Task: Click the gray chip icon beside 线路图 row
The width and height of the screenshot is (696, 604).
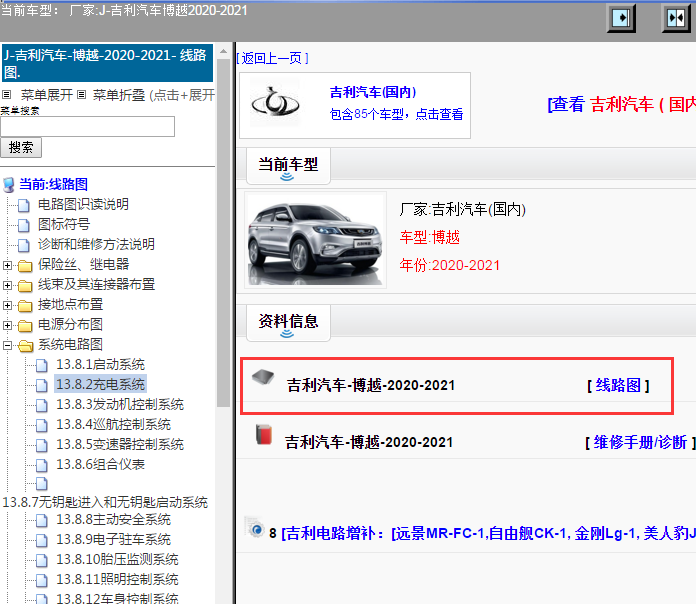Action: pyautogui.click(x=263, y=377)
